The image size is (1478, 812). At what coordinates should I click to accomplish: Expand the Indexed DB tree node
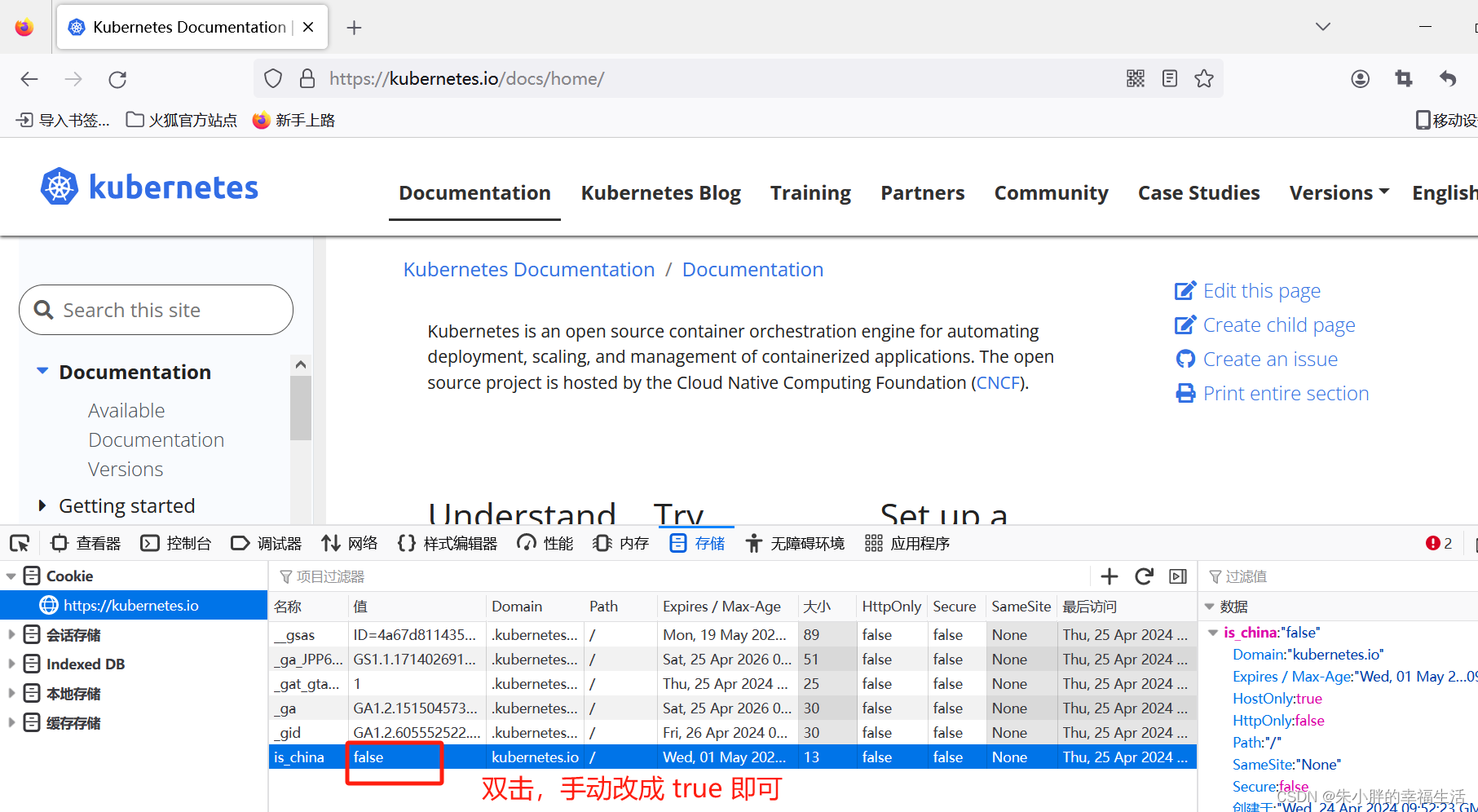tap(11, 664)
